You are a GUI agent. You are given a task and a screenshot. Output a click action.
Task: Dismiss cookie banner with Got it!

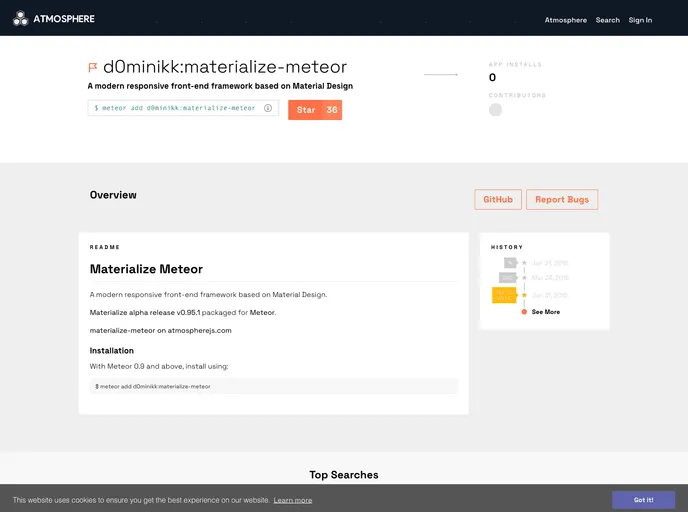point(644,500)
